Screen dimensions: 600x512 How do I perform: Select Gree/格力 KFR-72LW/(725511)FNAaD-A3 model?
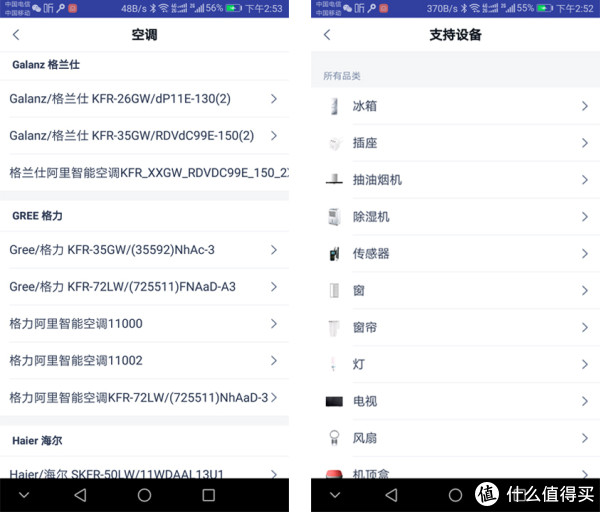click(144, 287)
